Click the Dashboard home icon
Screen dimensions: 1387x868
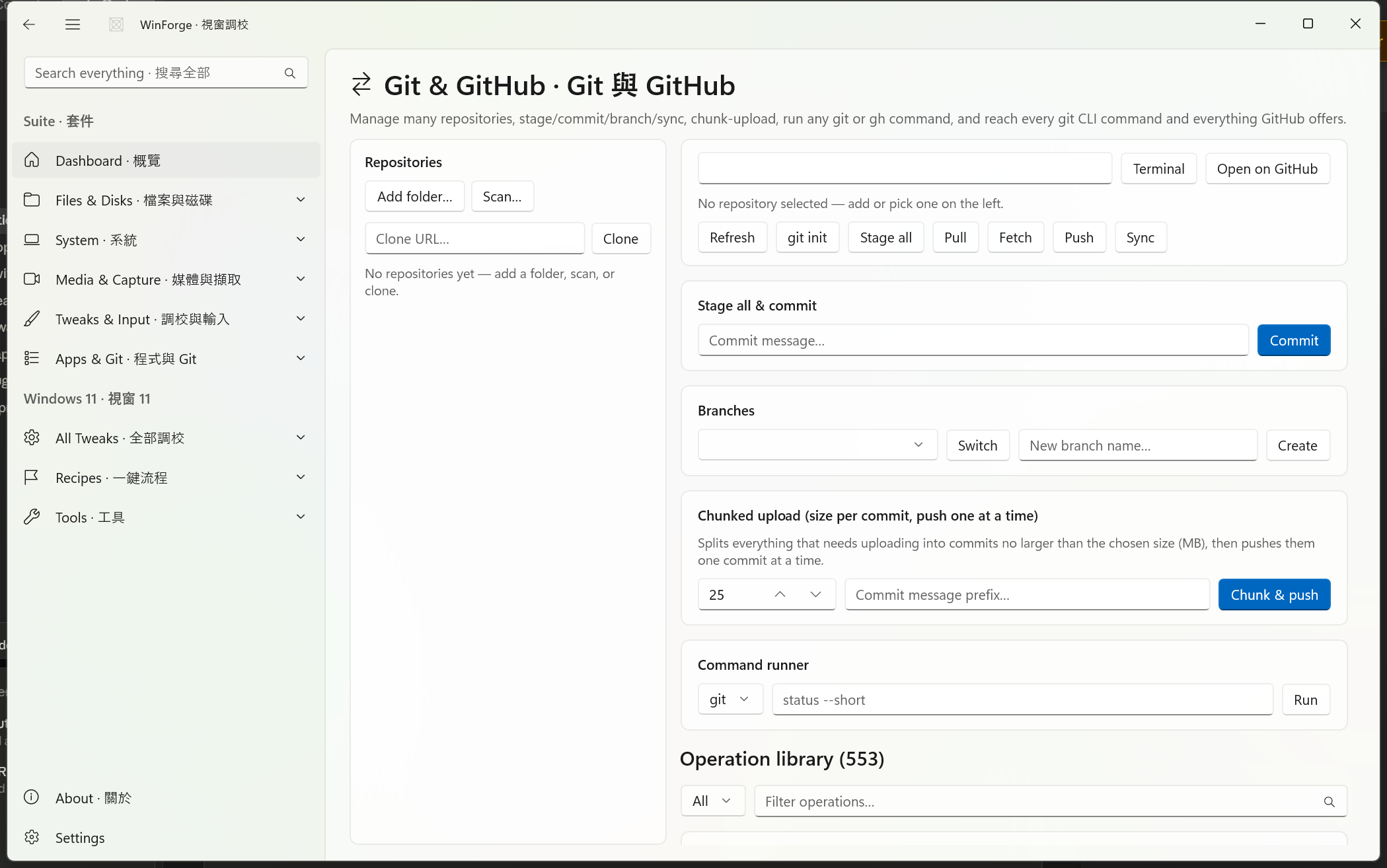point(32,161)
